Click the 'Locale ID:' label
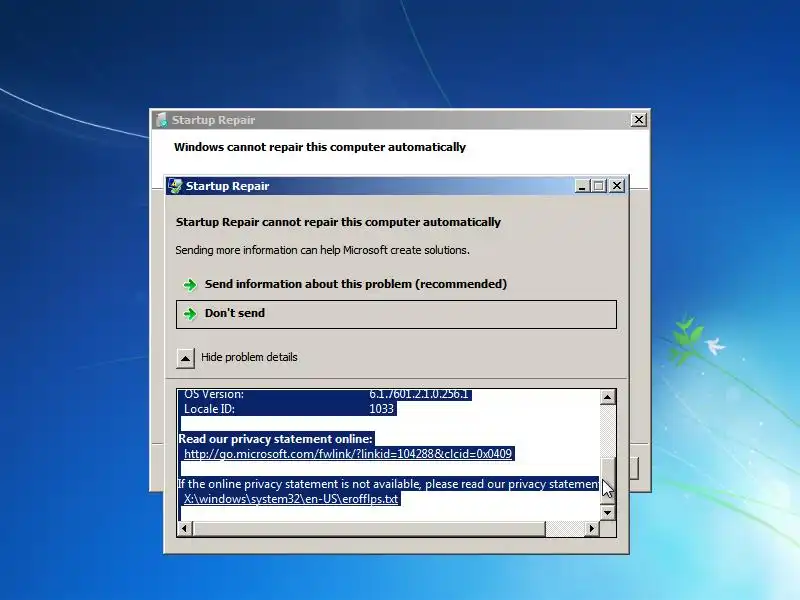The image size is (800, 600). point(209,409)
